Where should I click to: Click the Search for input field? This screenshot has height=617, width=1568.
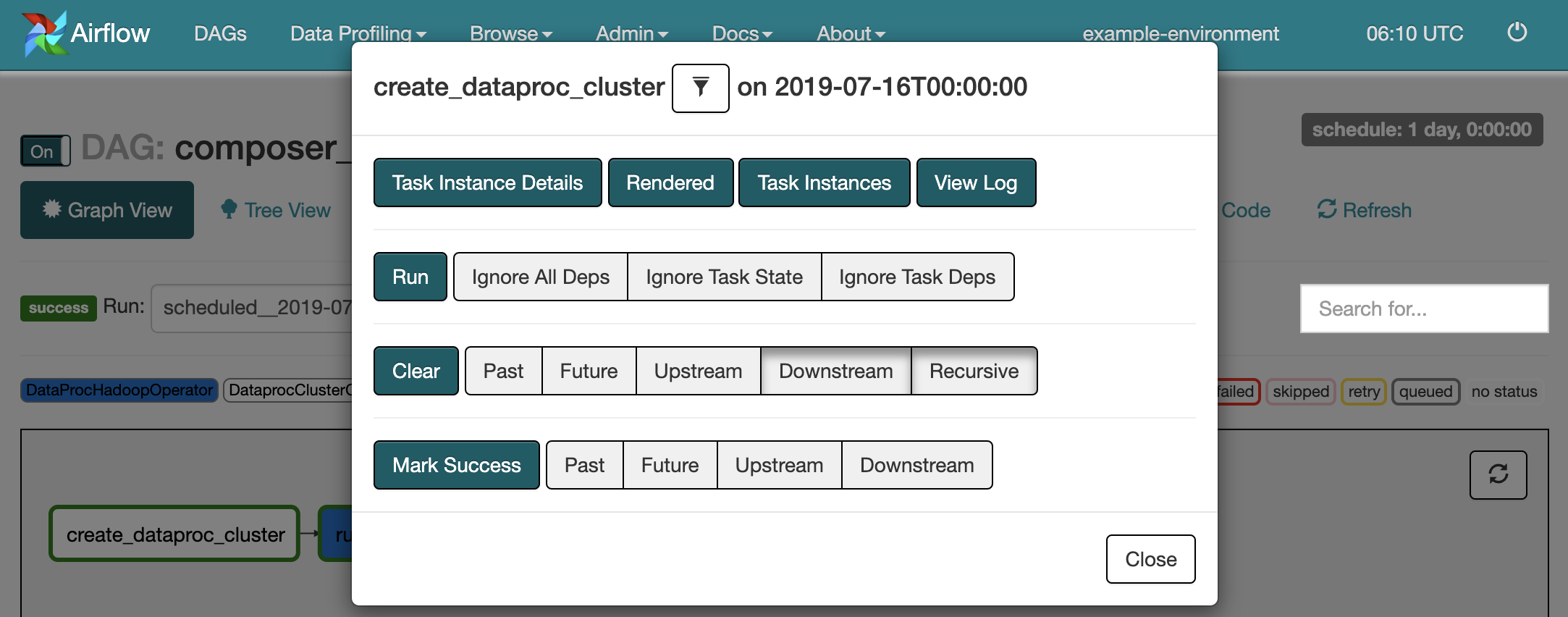pyautogui.click(x=1423, y=308)
